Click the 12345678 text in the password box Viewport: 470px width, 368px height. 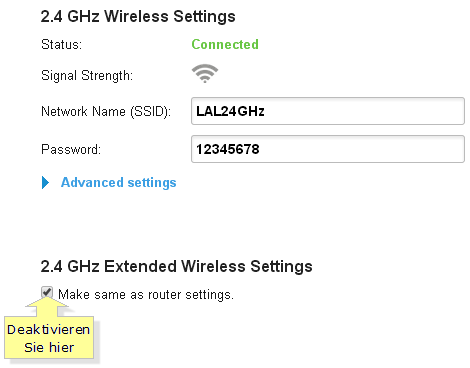[x=228, y=149]
